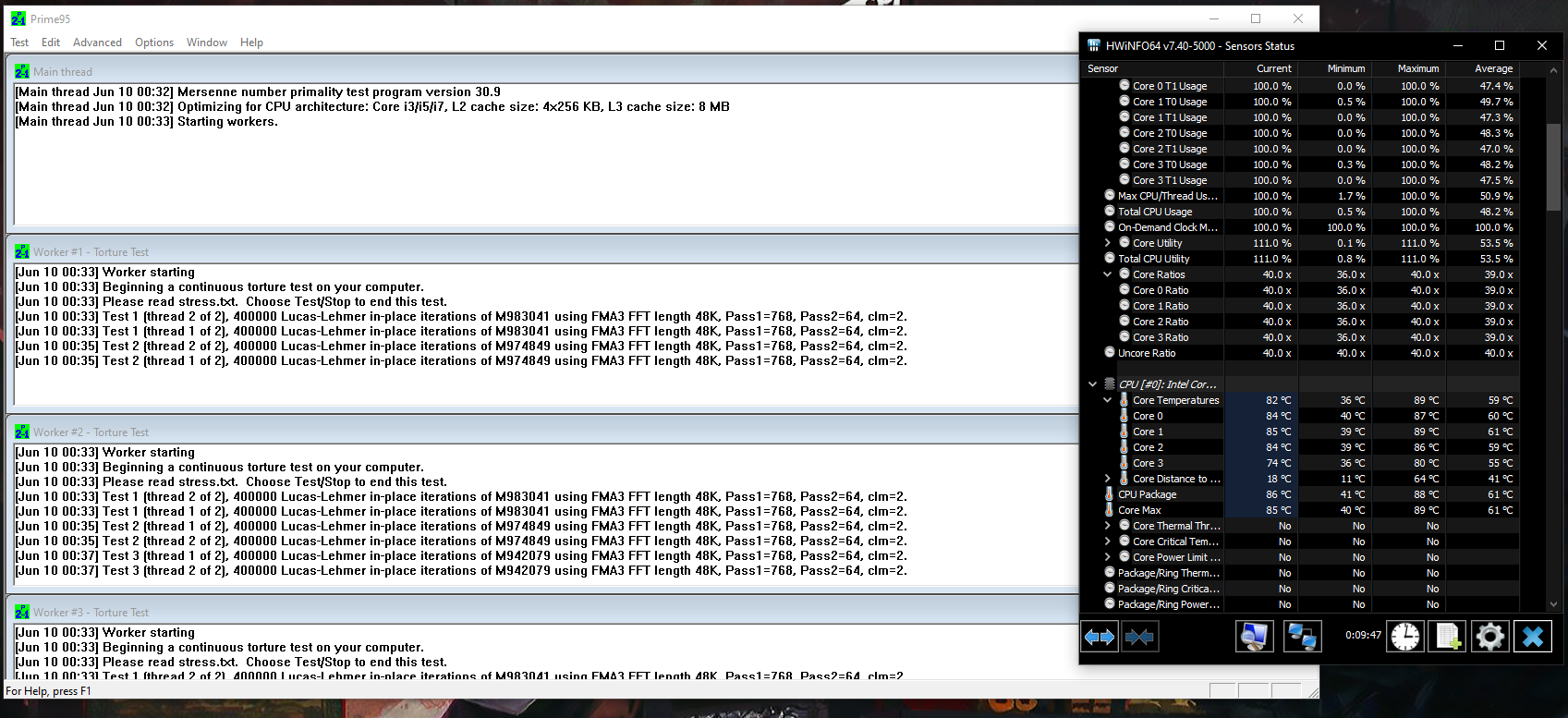Click the 86 °C current CPU Package value
This screenshot has height=718, width=1568.
click(x=1279, y=494)
